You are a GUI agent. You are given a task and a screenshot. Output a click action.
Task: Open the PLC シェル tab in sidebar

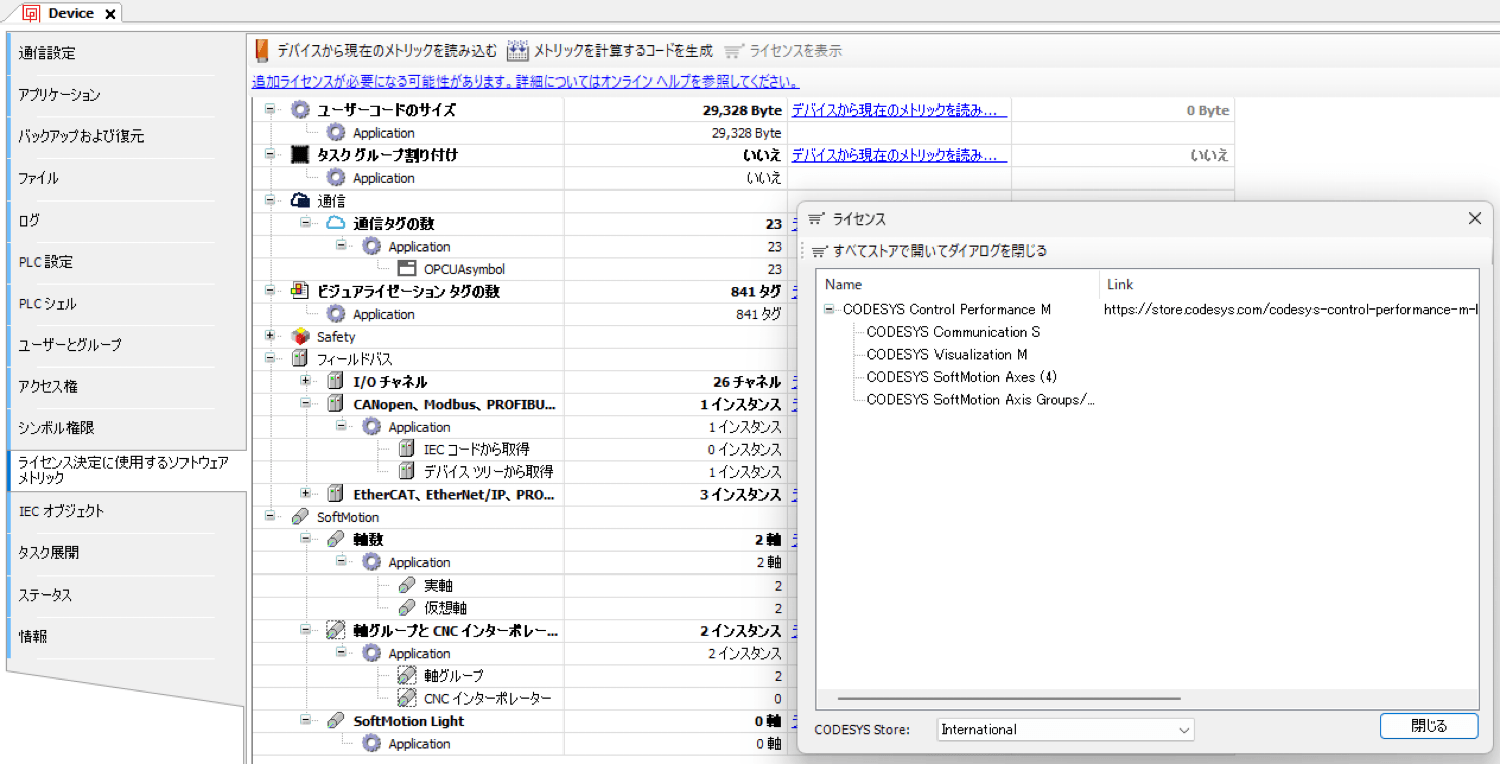point(47,304)
